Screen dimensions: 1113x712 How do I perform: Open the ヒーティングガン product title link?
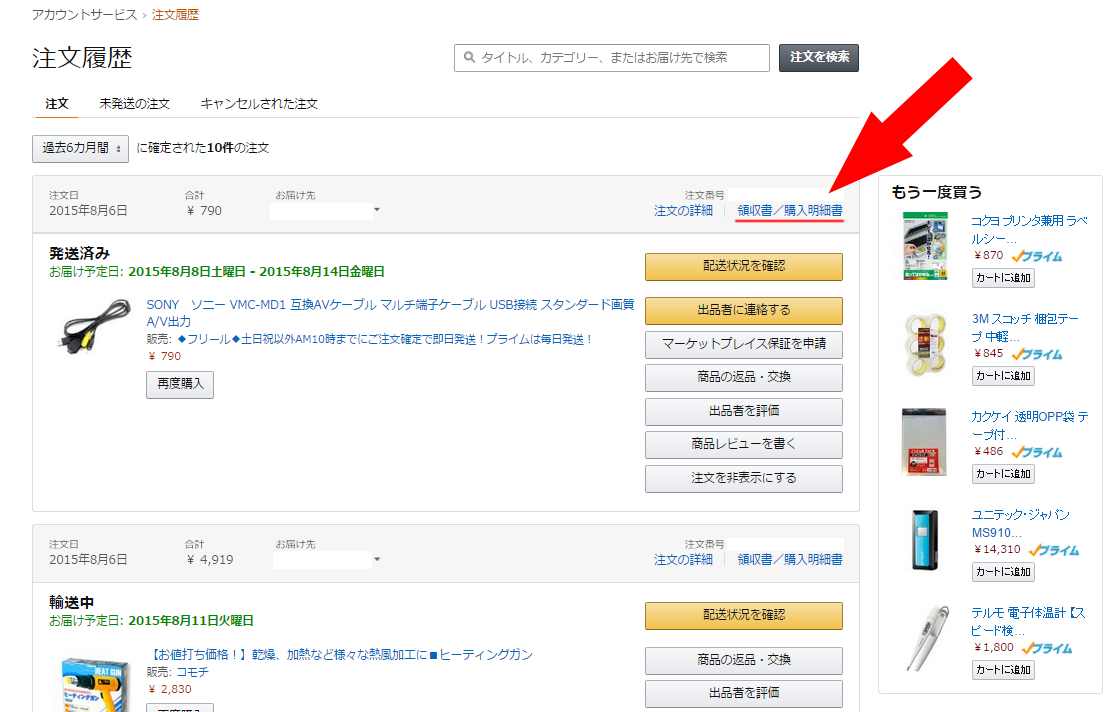coord(339,655)
